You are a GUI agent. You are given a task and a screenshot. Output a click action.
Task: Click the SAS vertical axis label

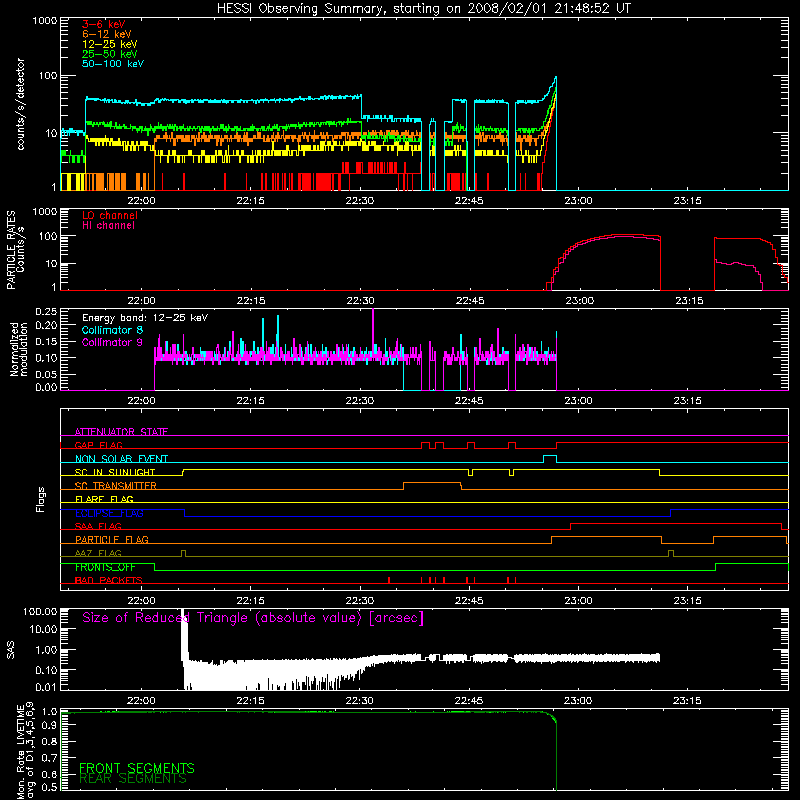11,650
